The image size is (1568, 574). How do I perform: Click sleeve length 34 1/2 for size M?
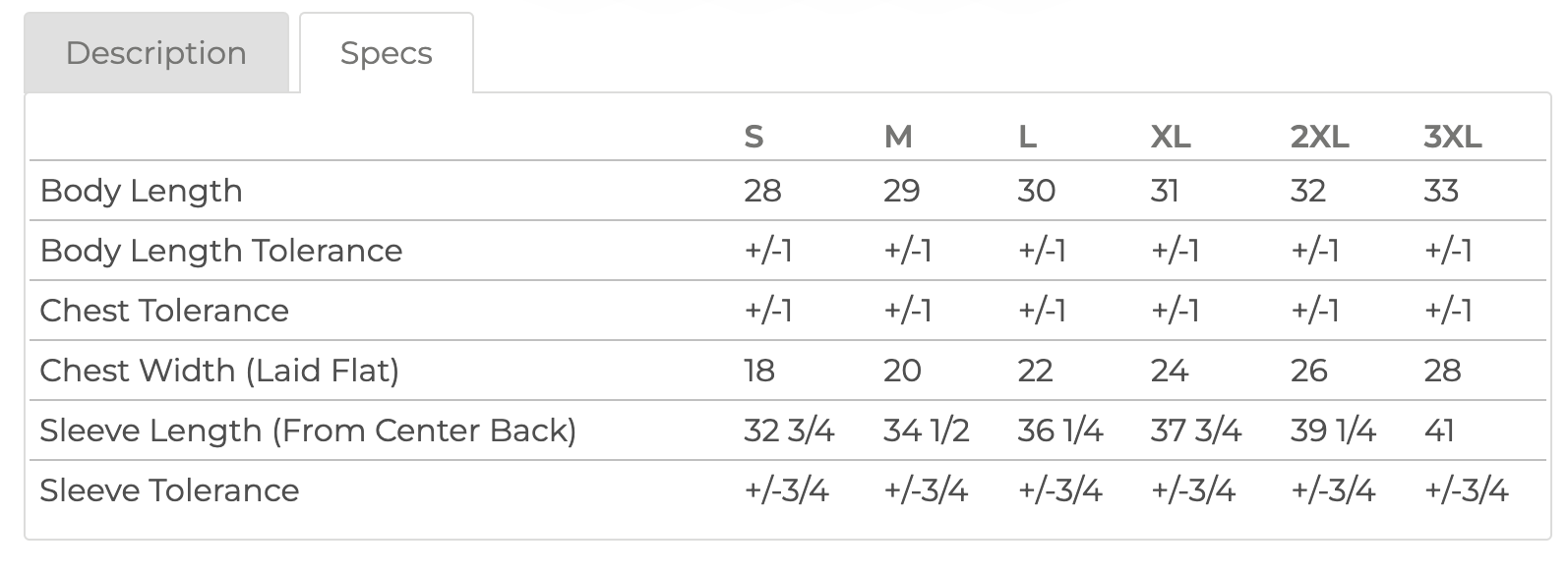point(926,430)
